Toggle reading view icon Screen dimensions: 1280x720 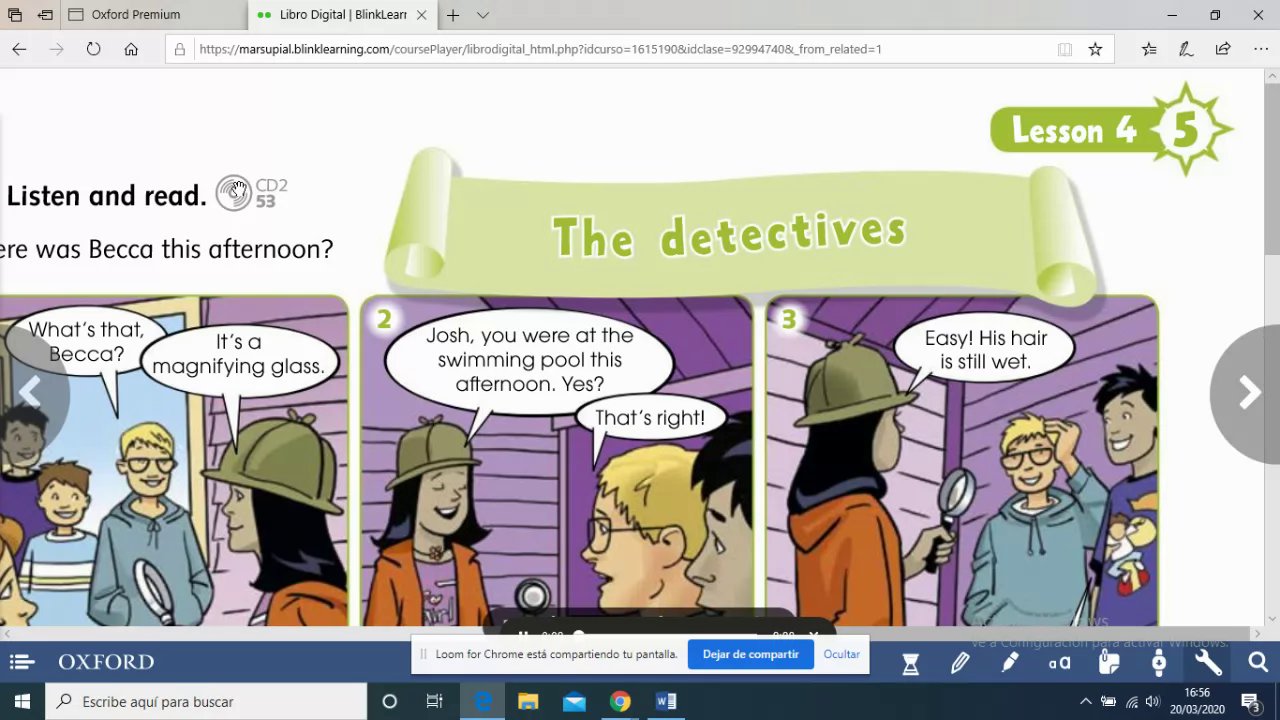1065,49
